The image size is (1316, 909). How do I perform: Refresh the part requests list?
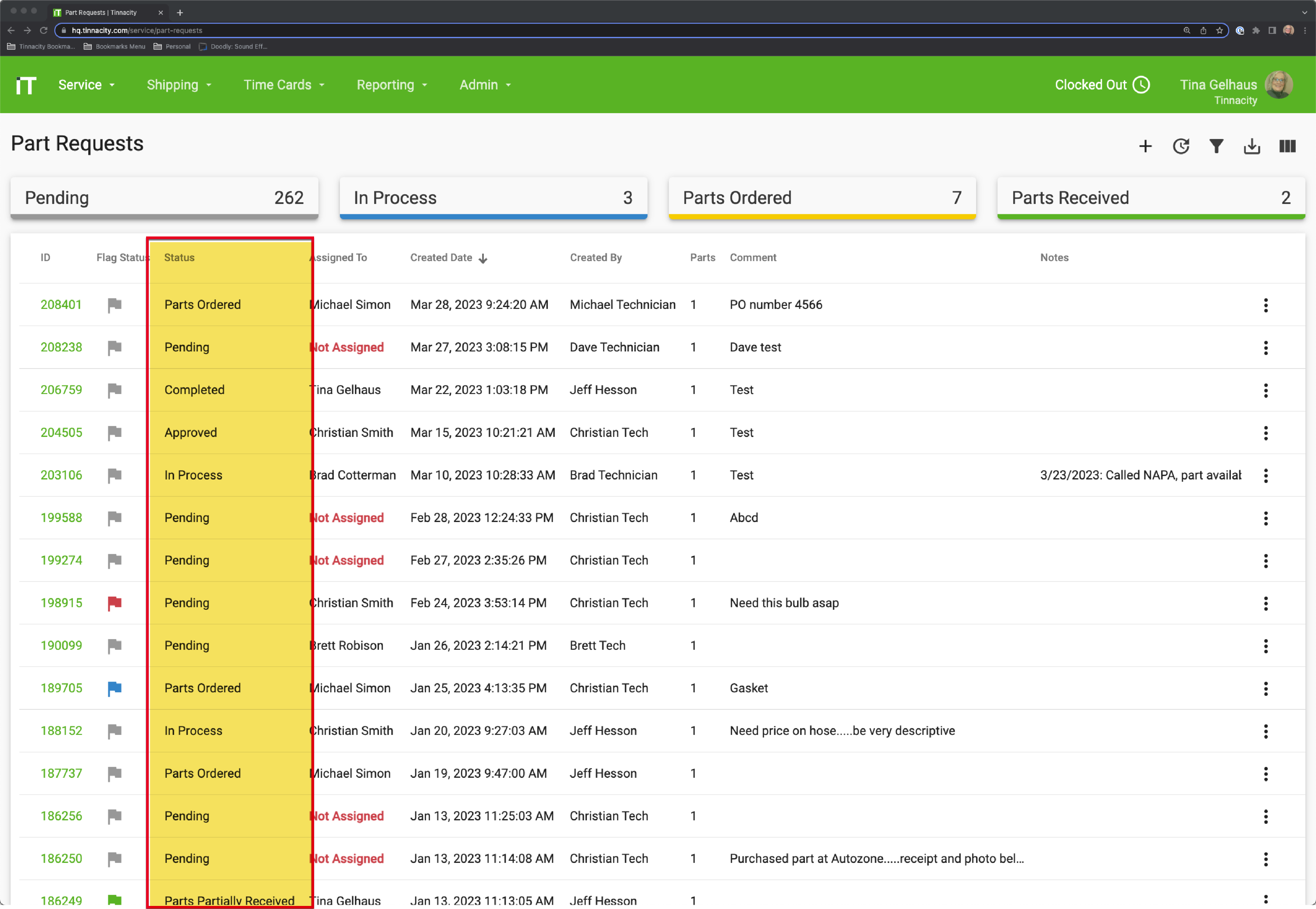click(x=1181, y=147)
